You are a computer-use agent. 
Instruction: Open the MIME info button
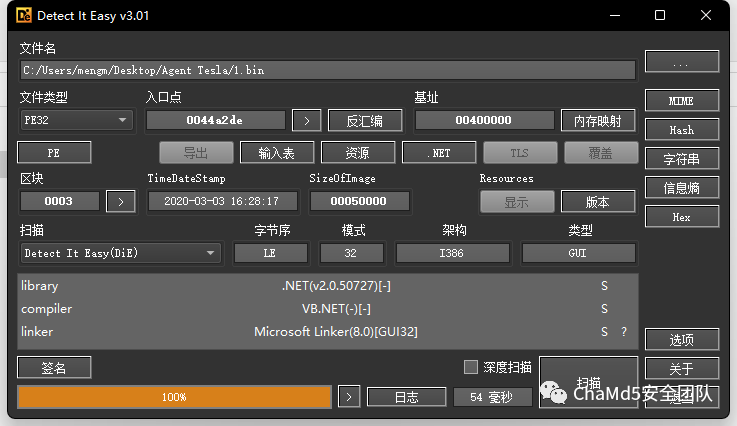(682, 101)
